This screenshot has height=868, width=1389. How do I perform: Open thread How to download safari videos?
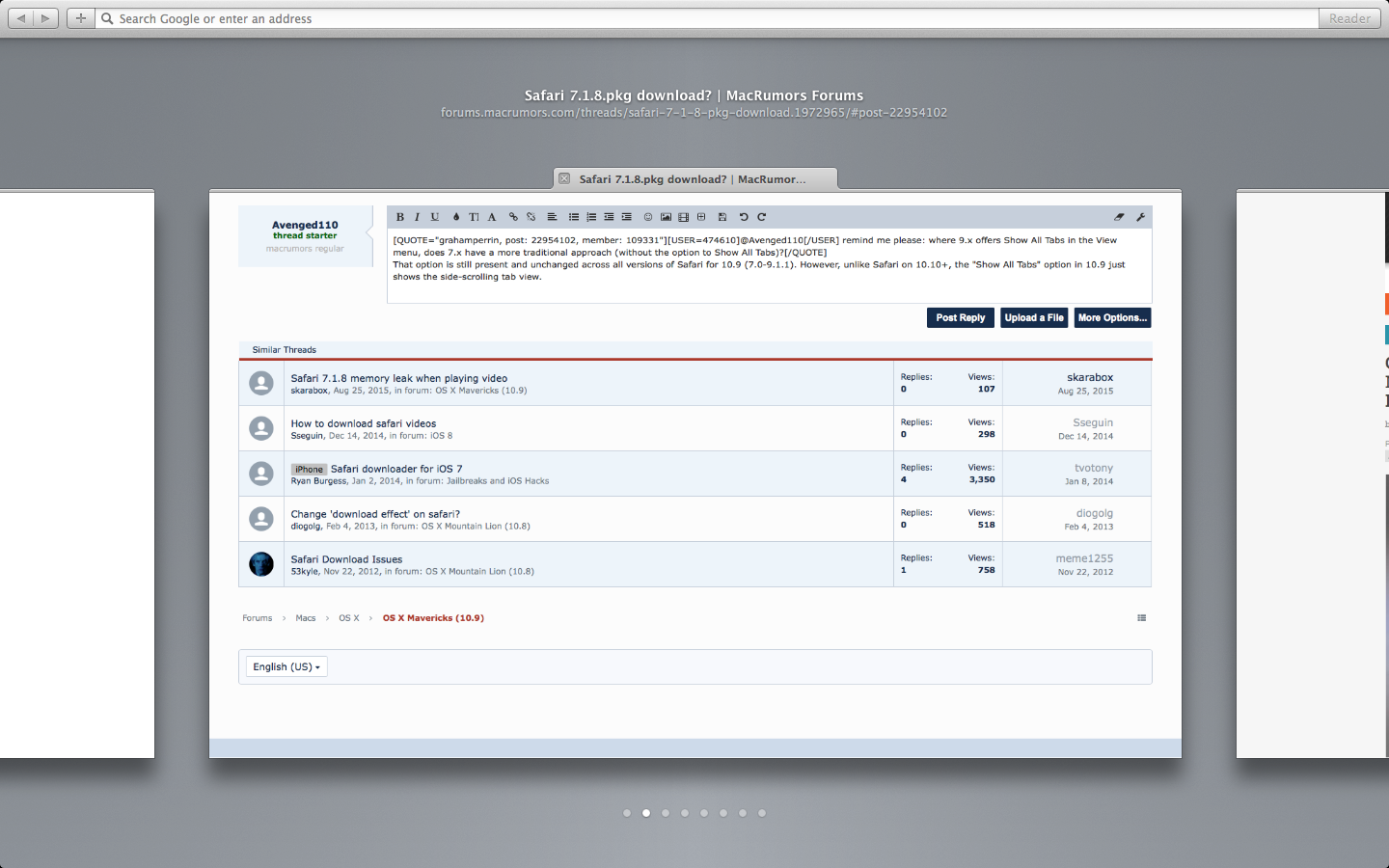(x=364, y=423)
